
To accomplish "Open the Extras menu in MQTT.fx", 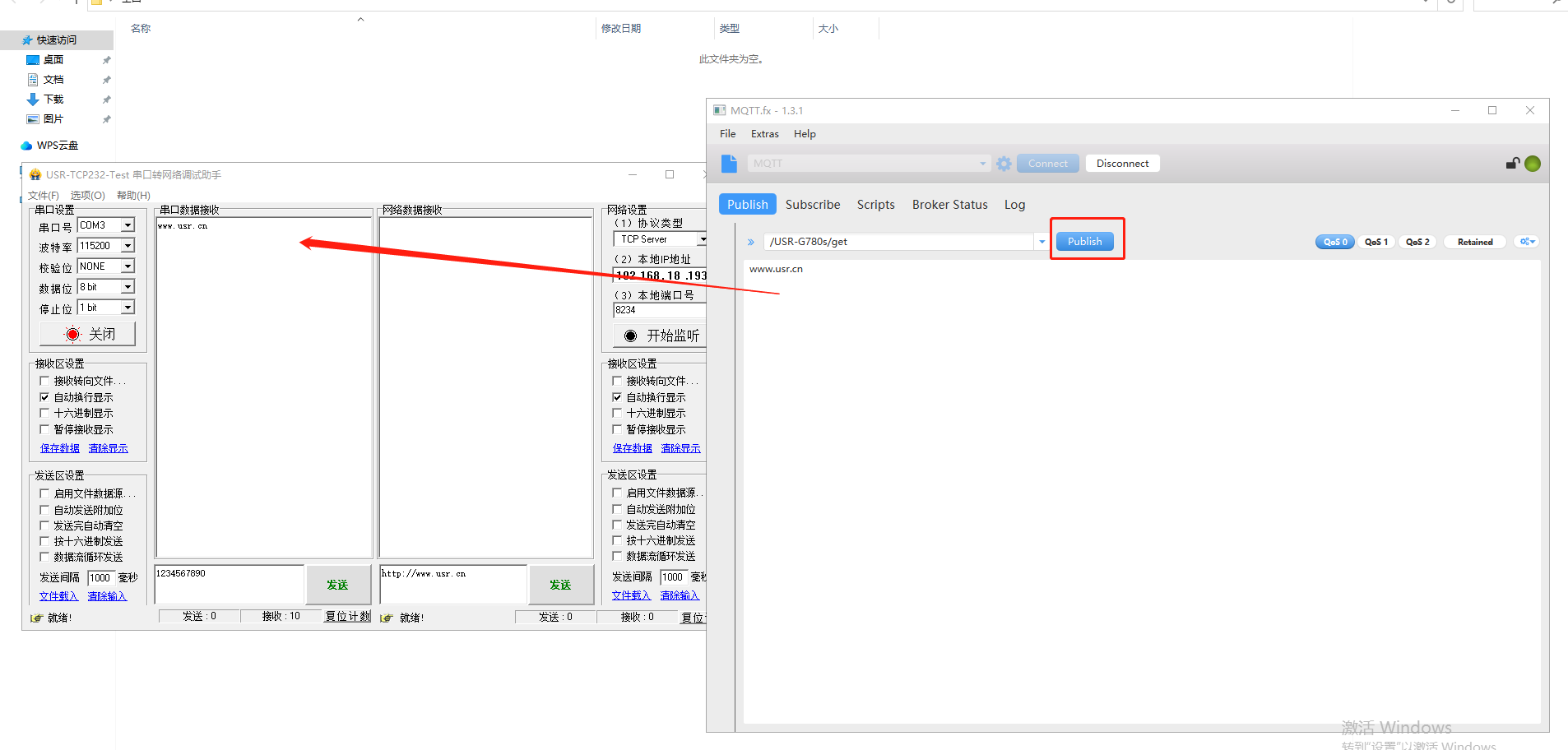I will coord(764,134).
